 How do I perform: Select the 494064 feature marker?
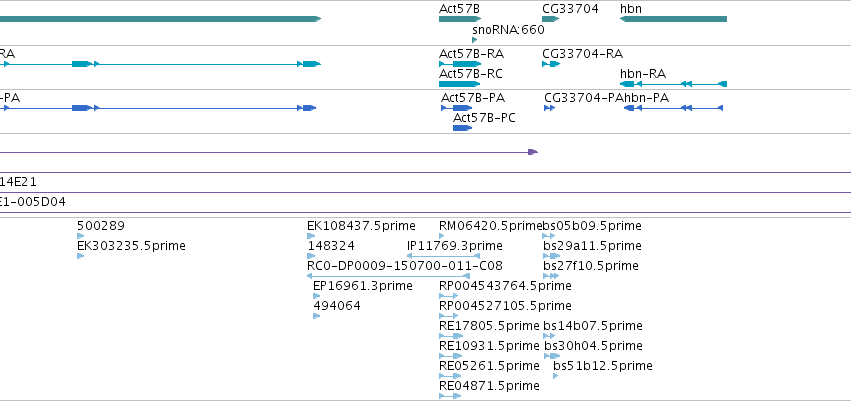click(x=316, y=316)
